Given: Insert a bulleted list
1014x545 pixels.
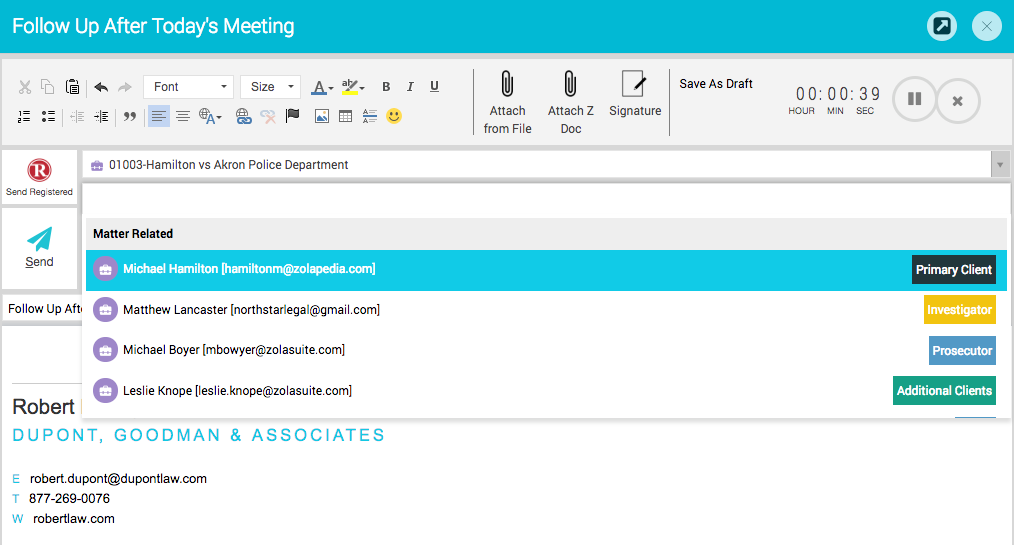Looking at the screenshot, I should point(48,116).
